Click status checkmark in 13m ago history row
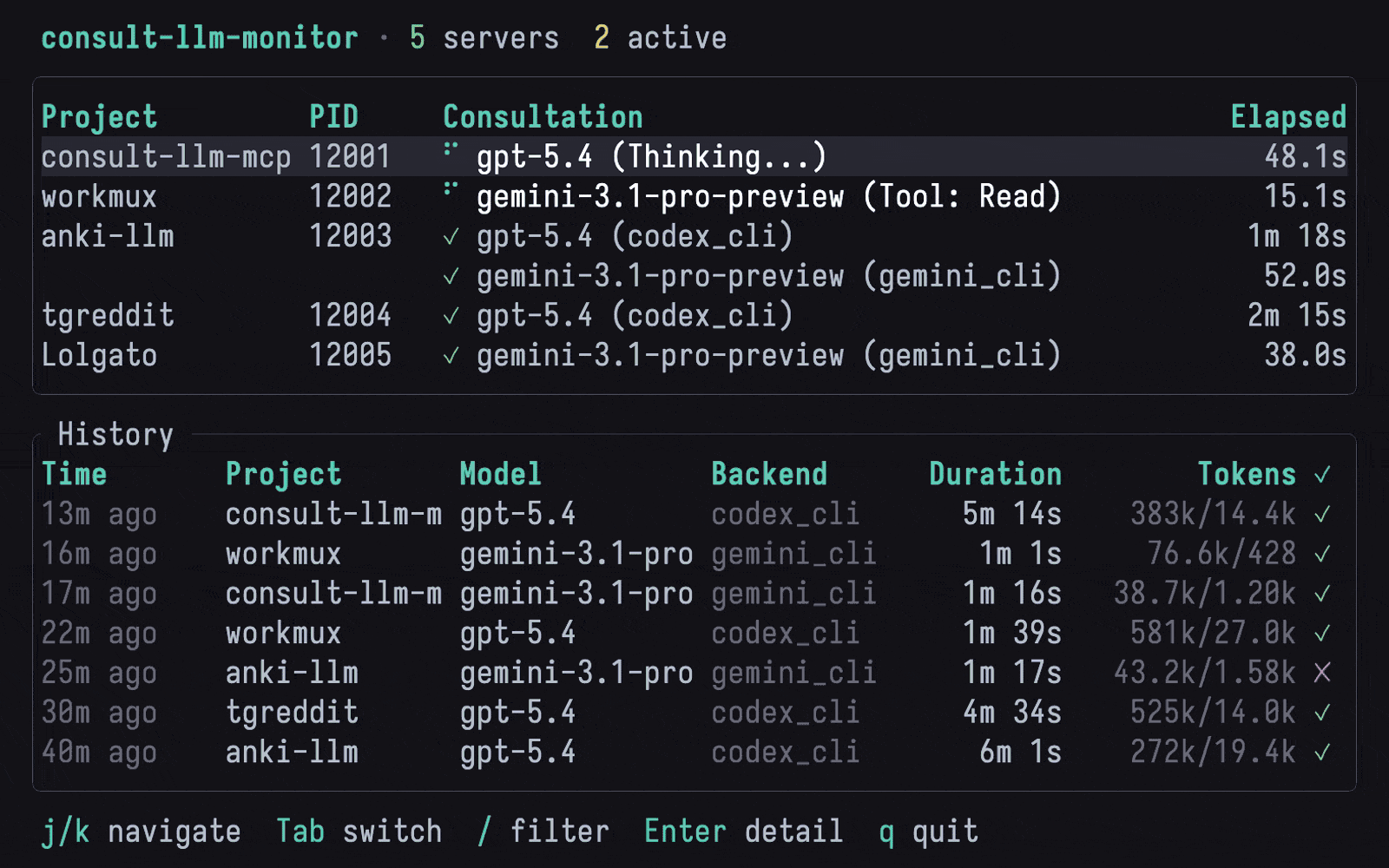This screenshot has height=868, width=1389. 1322,515
